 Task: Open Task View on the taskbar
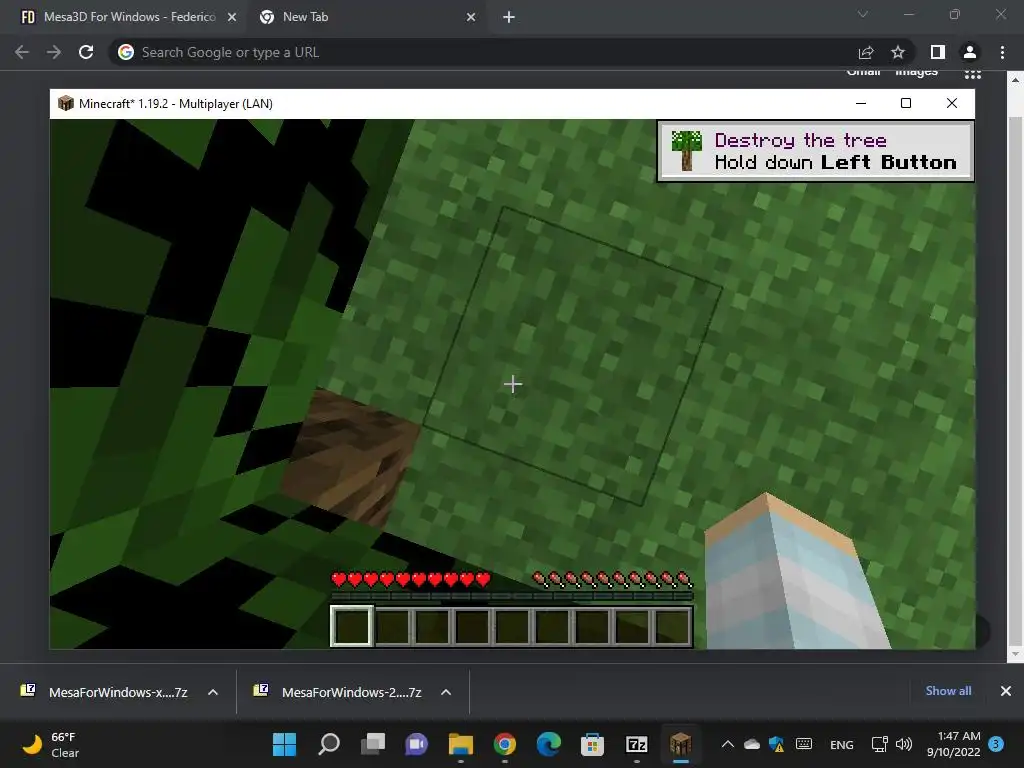(x=373, y=744)
